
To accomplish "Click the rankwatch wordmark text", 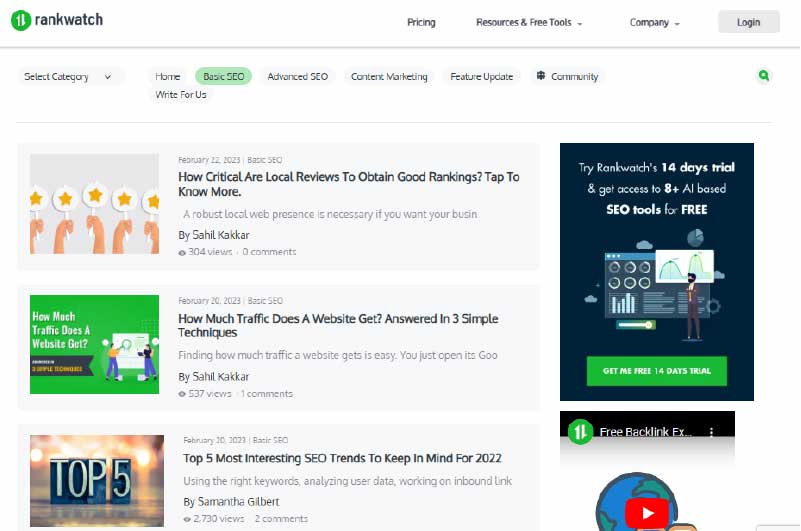I will 68,20.
